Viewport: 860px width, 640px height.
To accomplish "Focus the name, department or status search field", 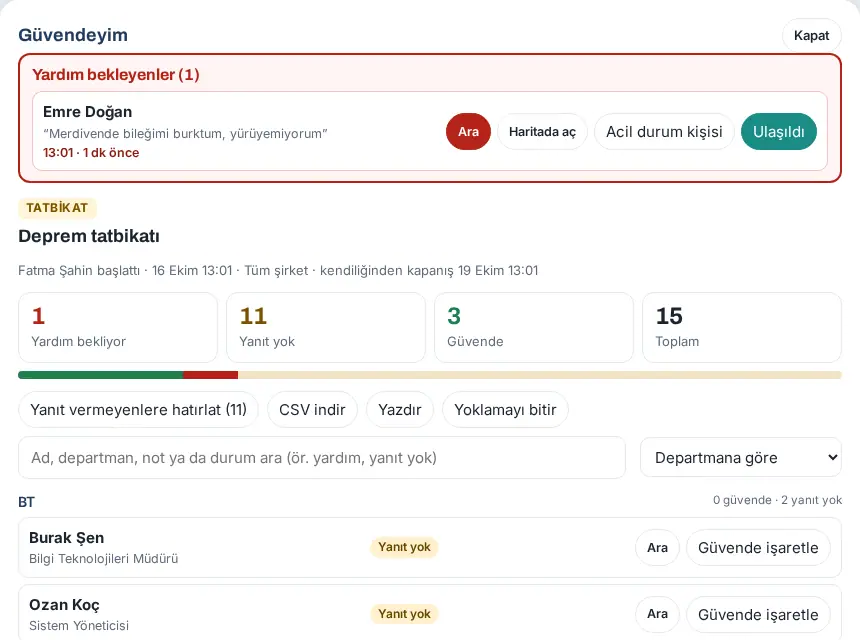I will (322, 457).
